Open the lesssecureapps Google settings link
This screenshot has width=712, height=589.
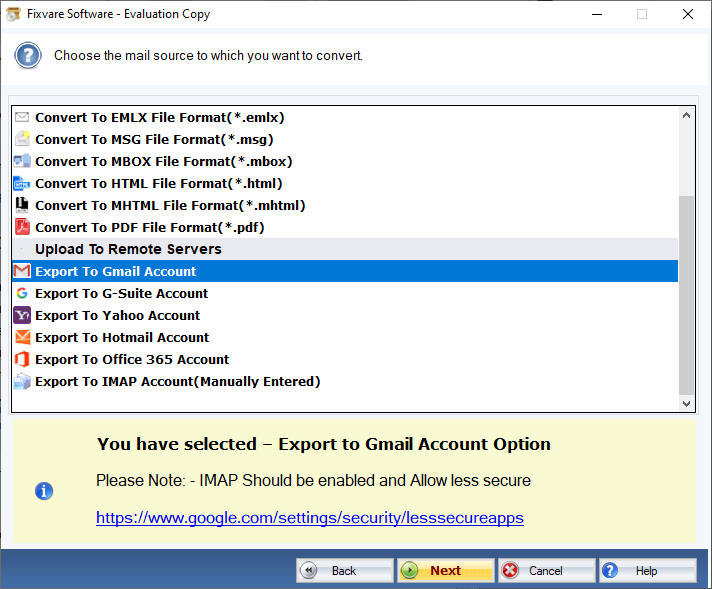click(310, 518)
